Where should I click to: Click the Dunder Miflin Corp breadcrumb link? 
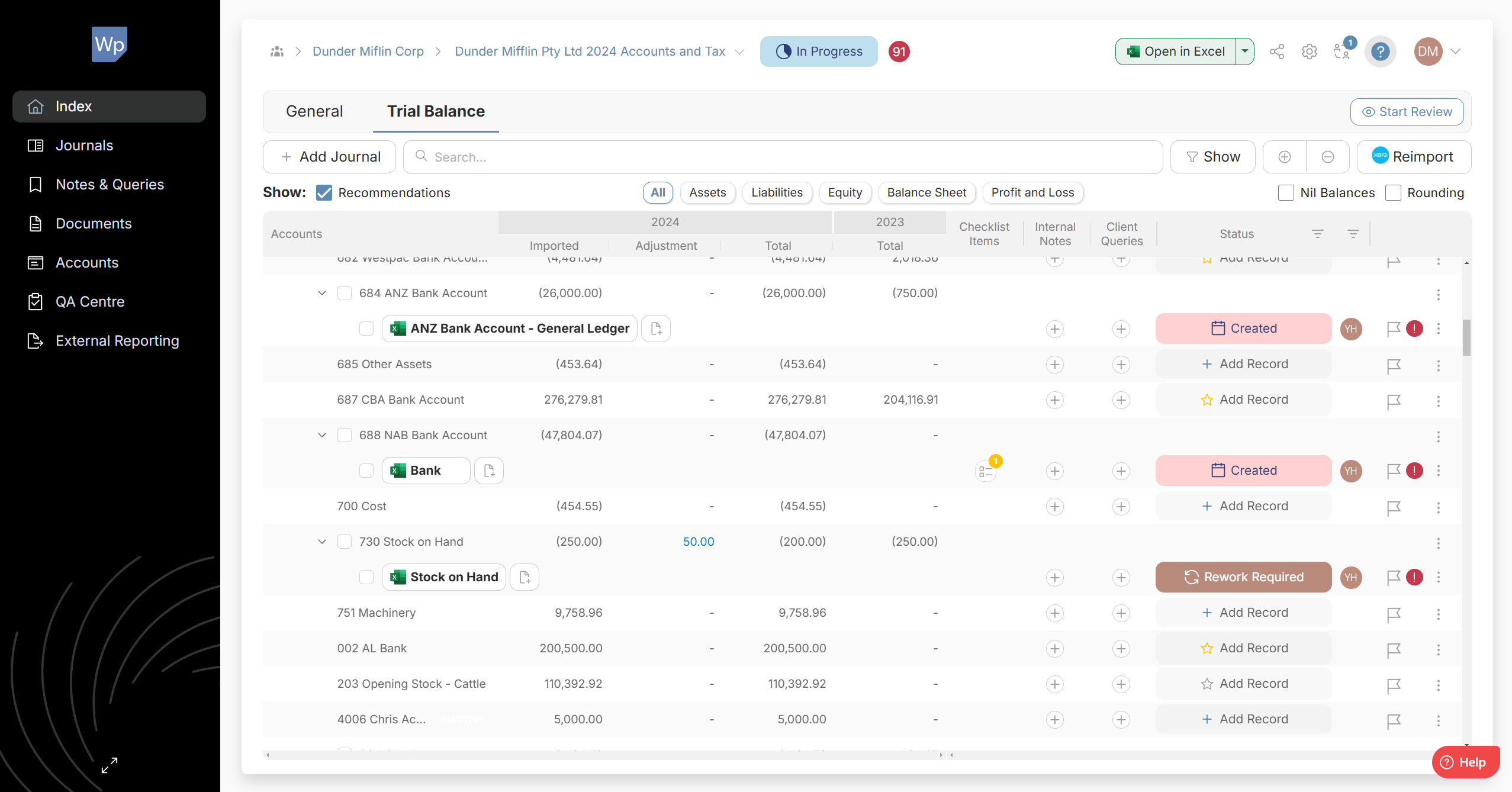click(x=368, y=51)
